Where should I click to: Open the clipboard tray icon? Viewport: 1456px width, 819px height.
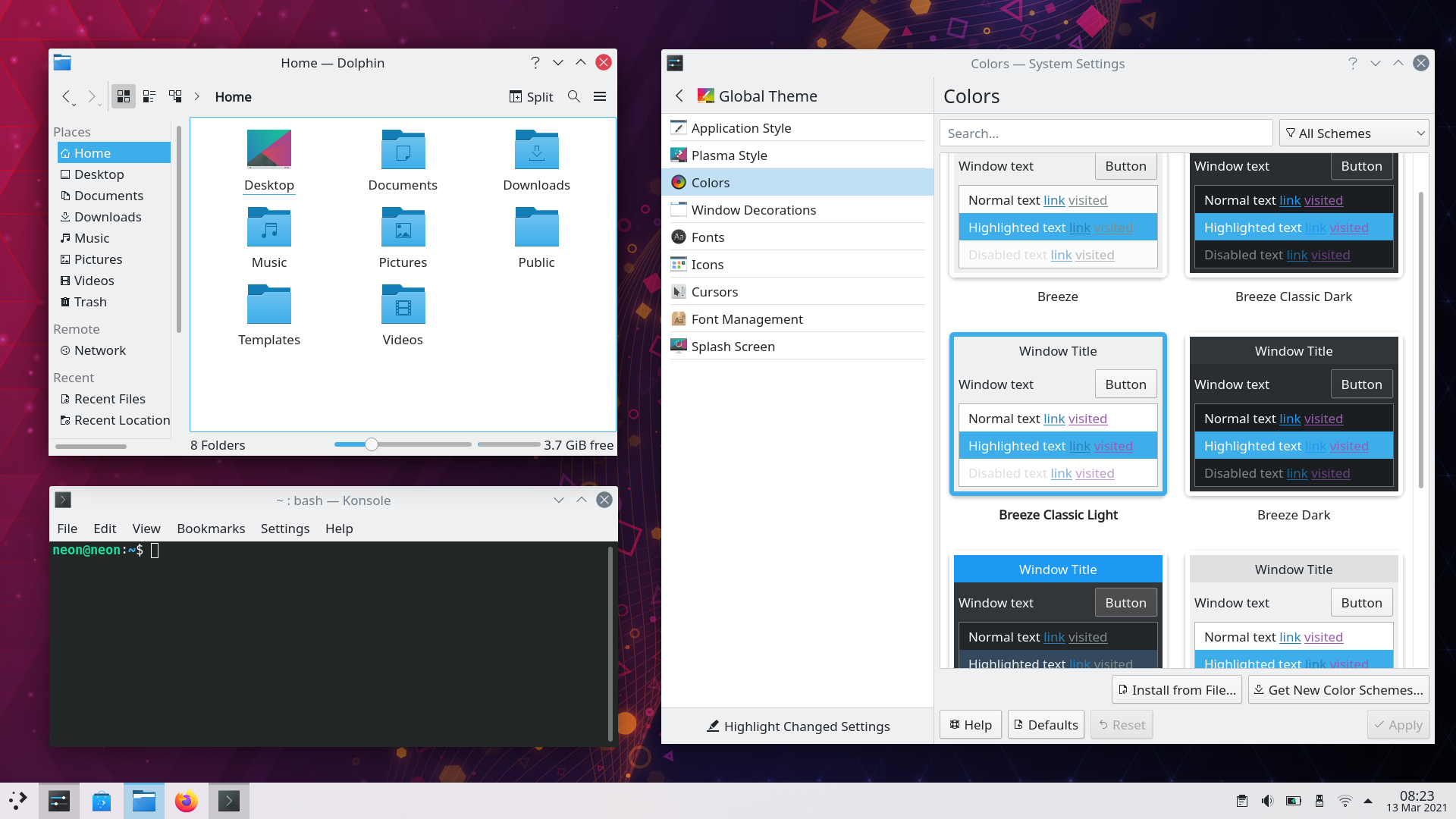(x=1242, y=801)
